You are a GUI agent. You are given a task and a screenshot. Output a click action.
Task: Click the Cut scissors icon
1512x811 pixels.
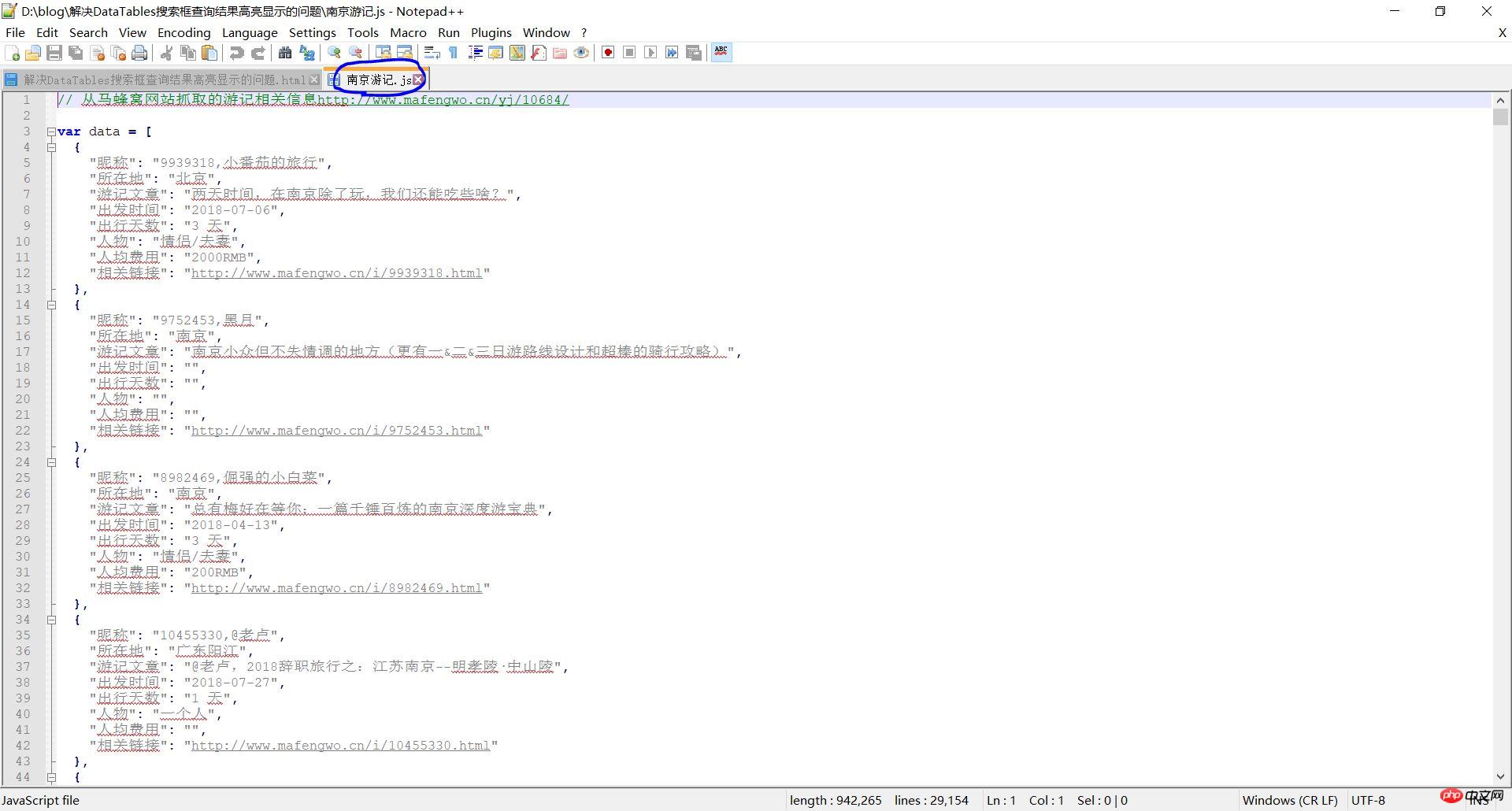point(167,53)
